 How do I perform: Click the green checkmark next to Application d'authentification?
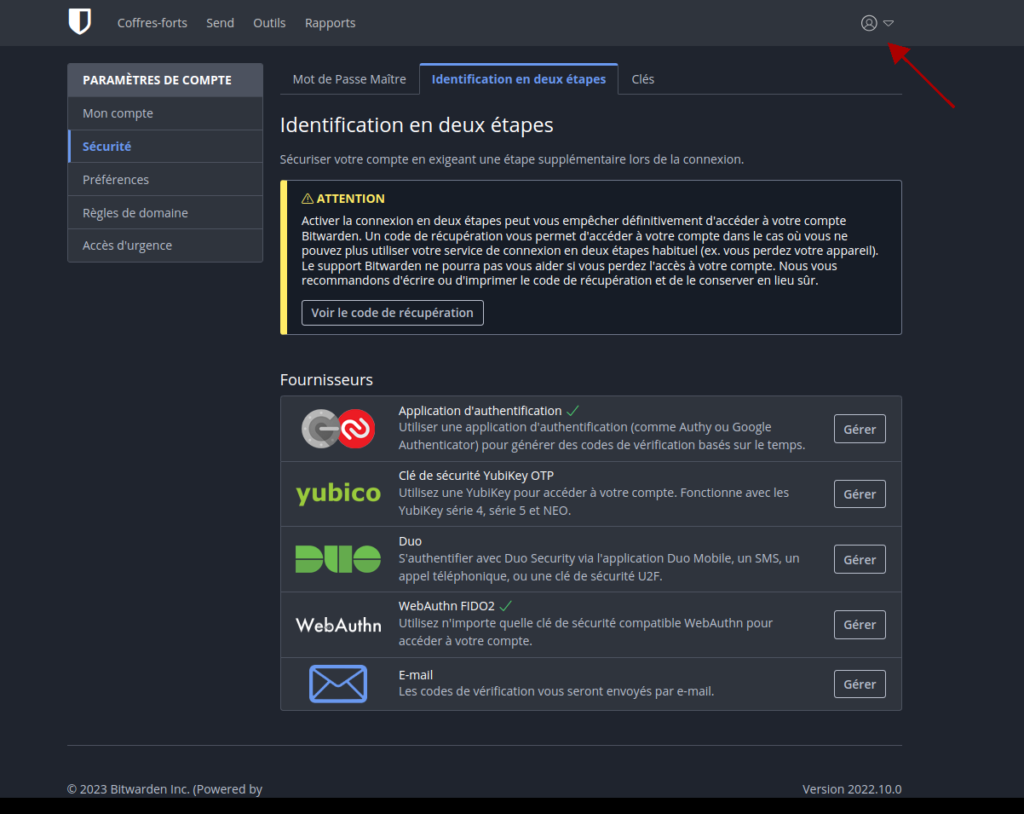[x=573, y=410]
